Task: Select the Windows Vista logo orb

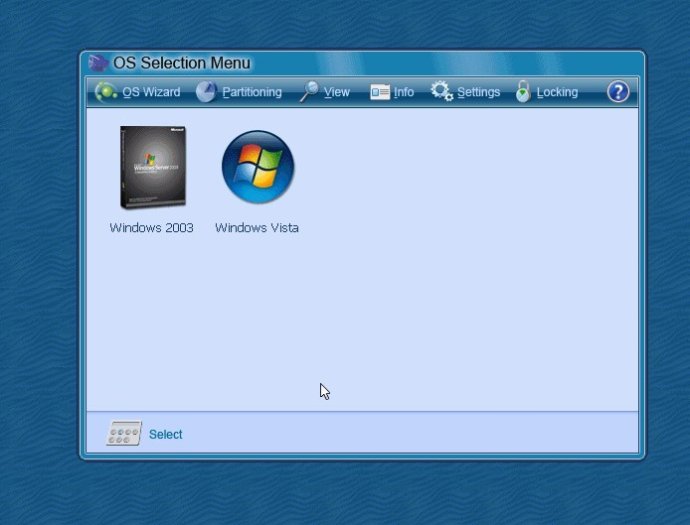Action: click(258, 167)
